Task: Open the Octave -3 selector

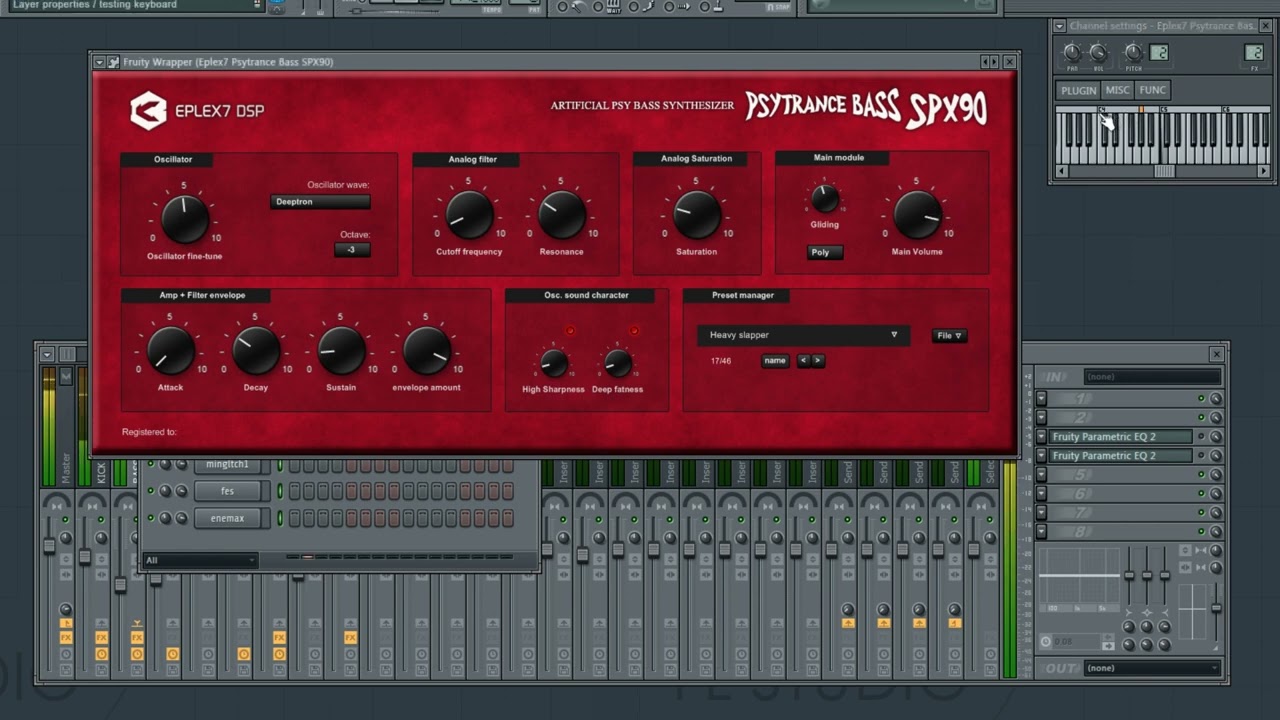Action: click(x=352, y=250)
